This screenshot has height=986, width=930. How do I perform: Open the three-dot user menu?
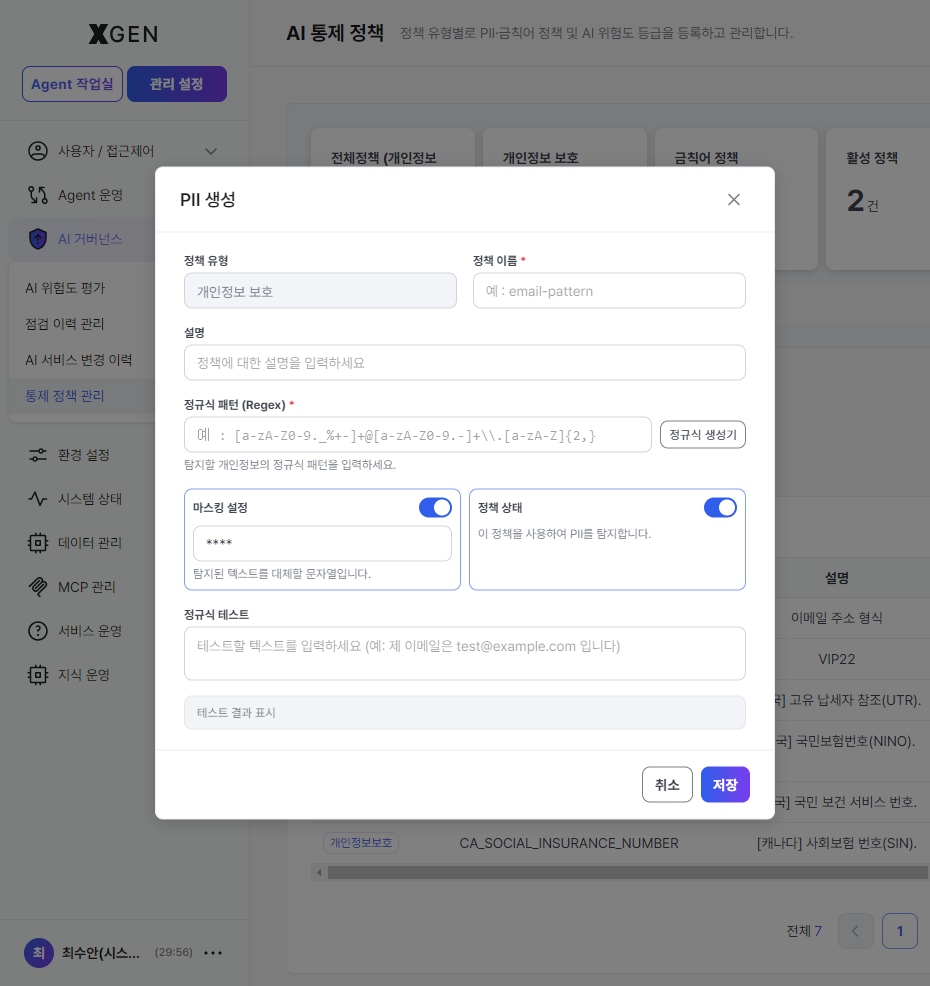pos(213,953)
